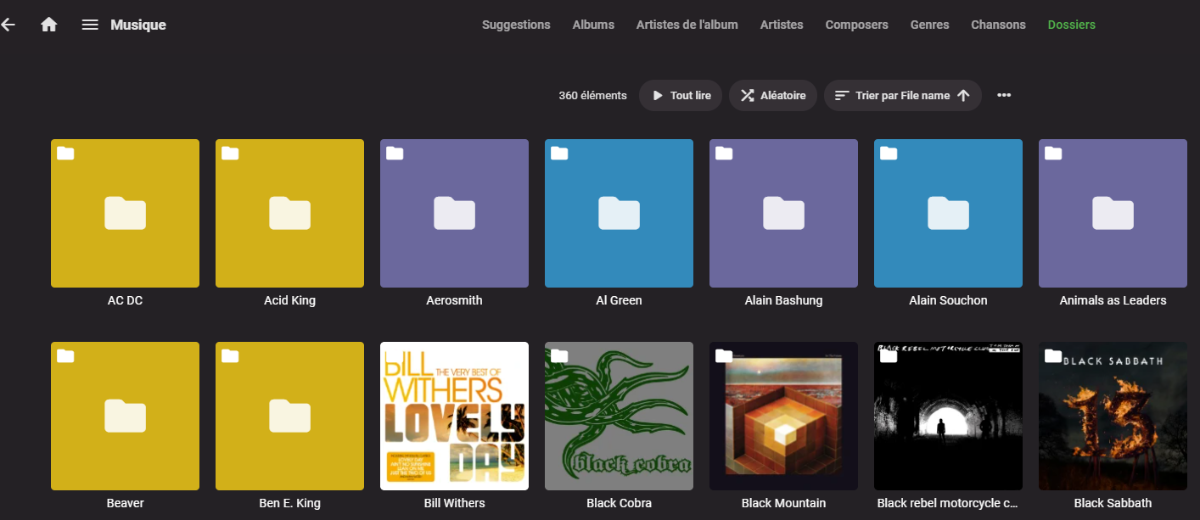The width and height of the screenshot is (1200, 520).
Task: Open the Black Sabbath 13 cover thumbnail
Action: [1113, 416]
